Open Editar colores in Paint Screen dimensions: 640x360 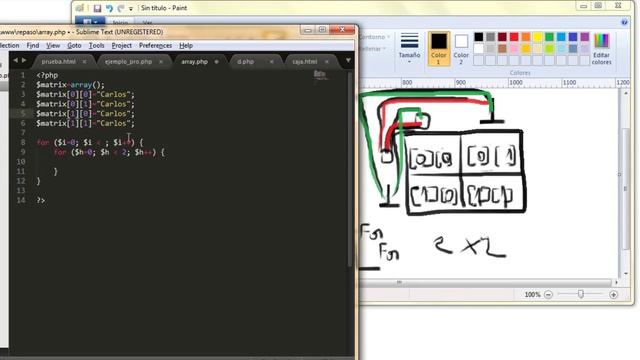[x=602, y=48]
